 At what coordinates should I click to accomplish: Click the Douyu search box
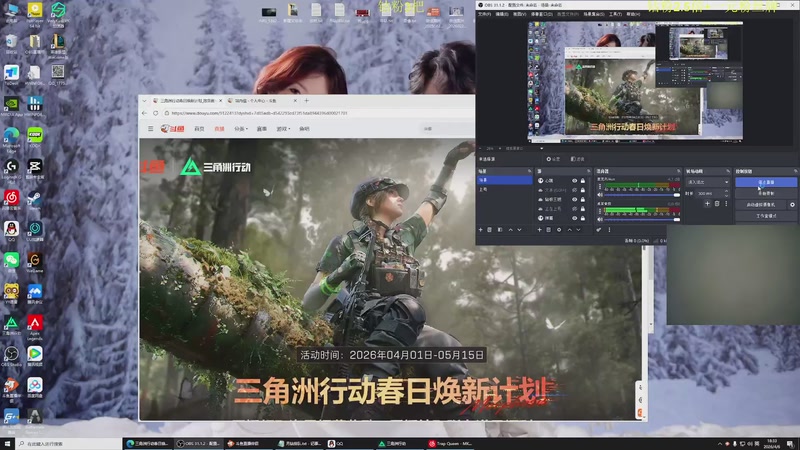[446, 129]
